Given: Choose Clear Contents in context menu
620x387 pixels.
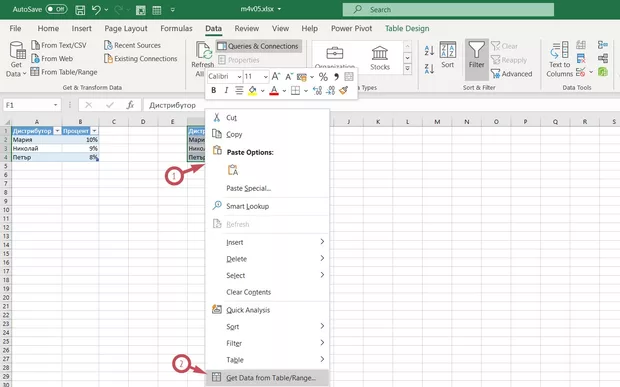Looking at the screenshot, I should (x=267, y=292).
